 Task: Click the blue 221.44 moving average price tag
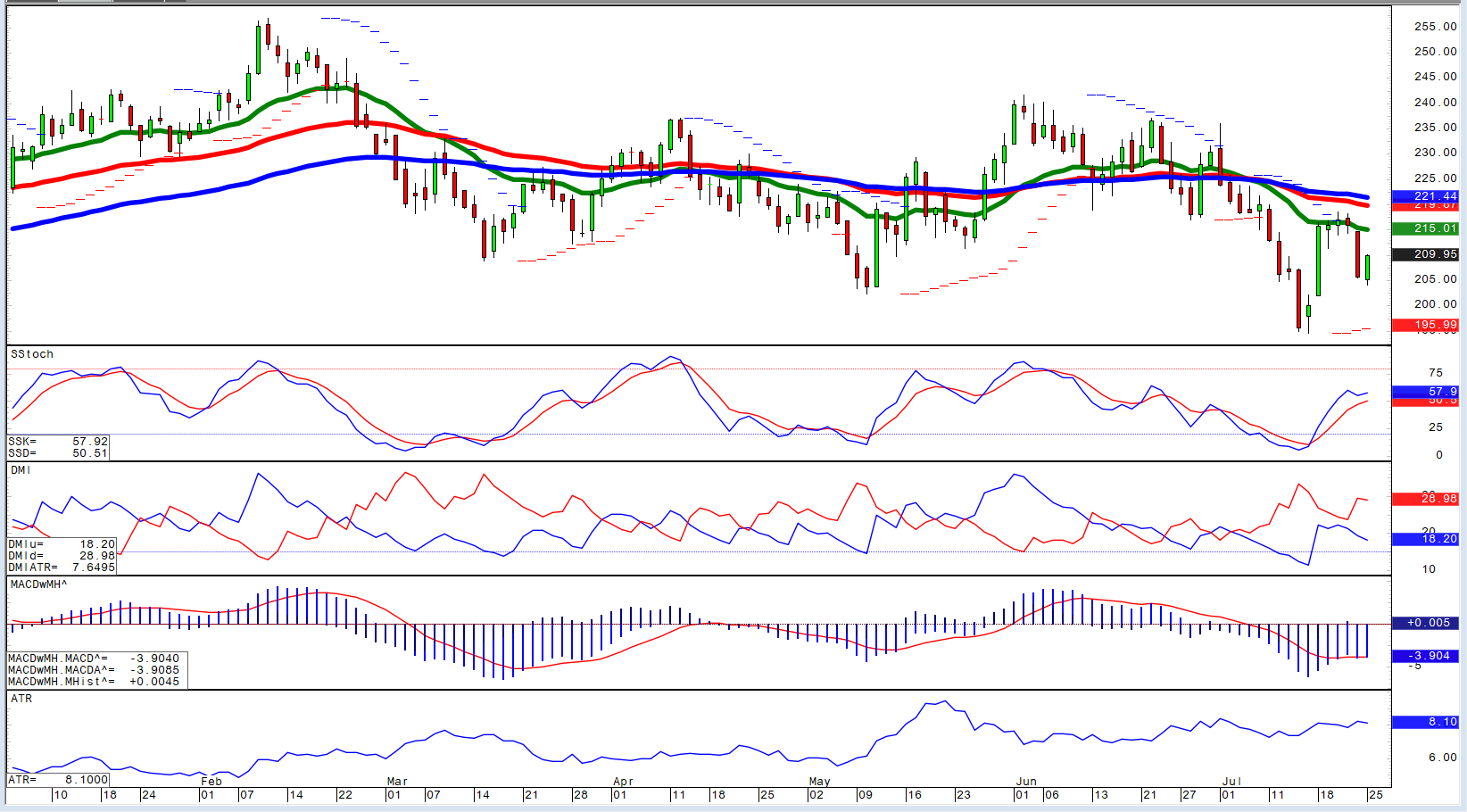1425,196
